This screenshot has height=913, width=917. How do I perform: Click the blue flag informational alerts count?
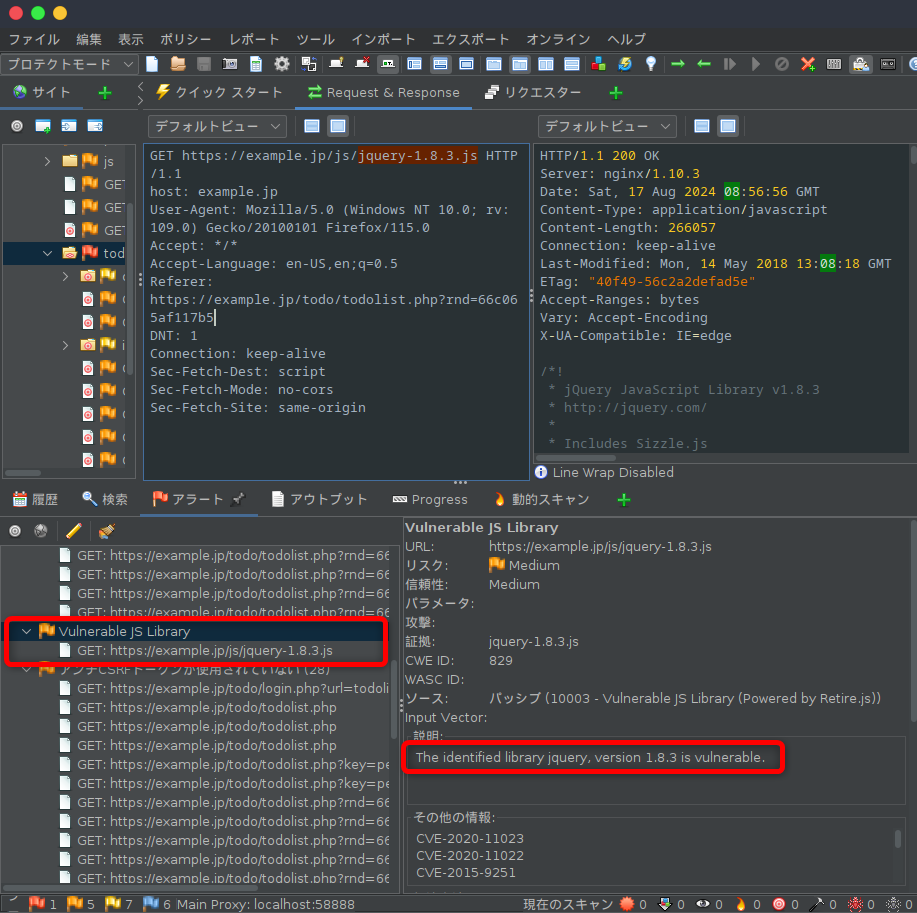[x=157, y=904]
